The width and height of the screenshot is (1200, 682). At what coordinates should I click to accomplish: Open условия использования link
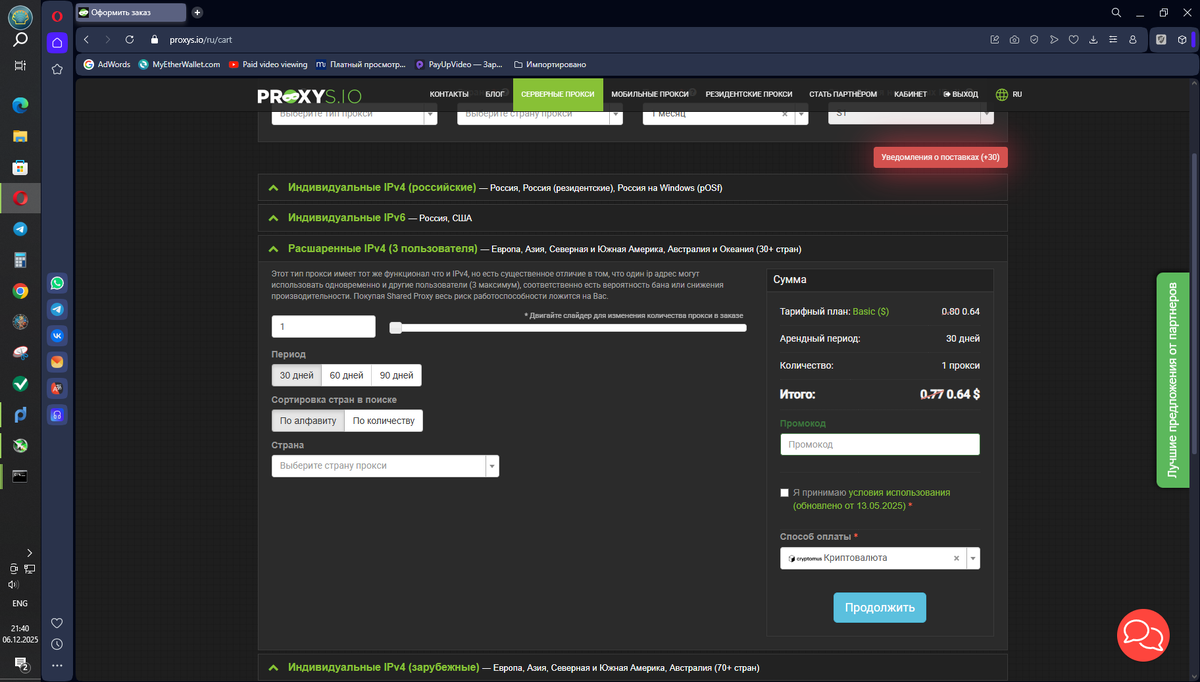point(899,492)
